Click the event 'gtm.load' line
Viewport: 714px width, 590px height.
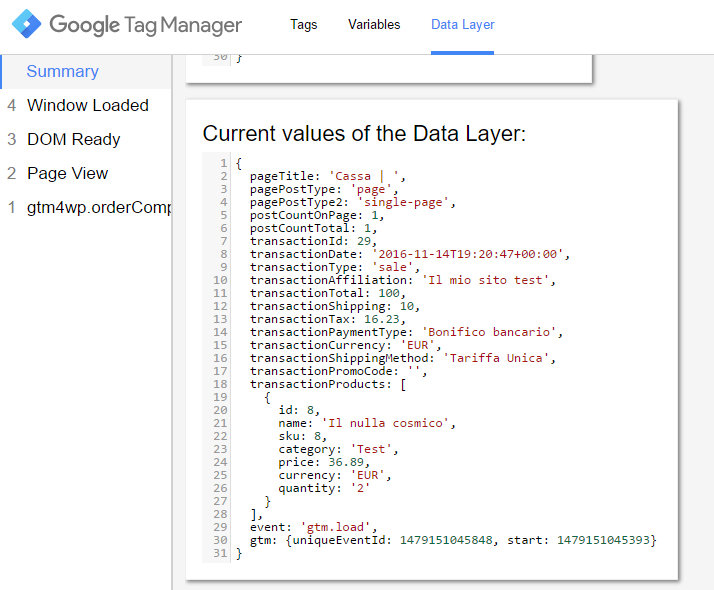tap(313, 527)
